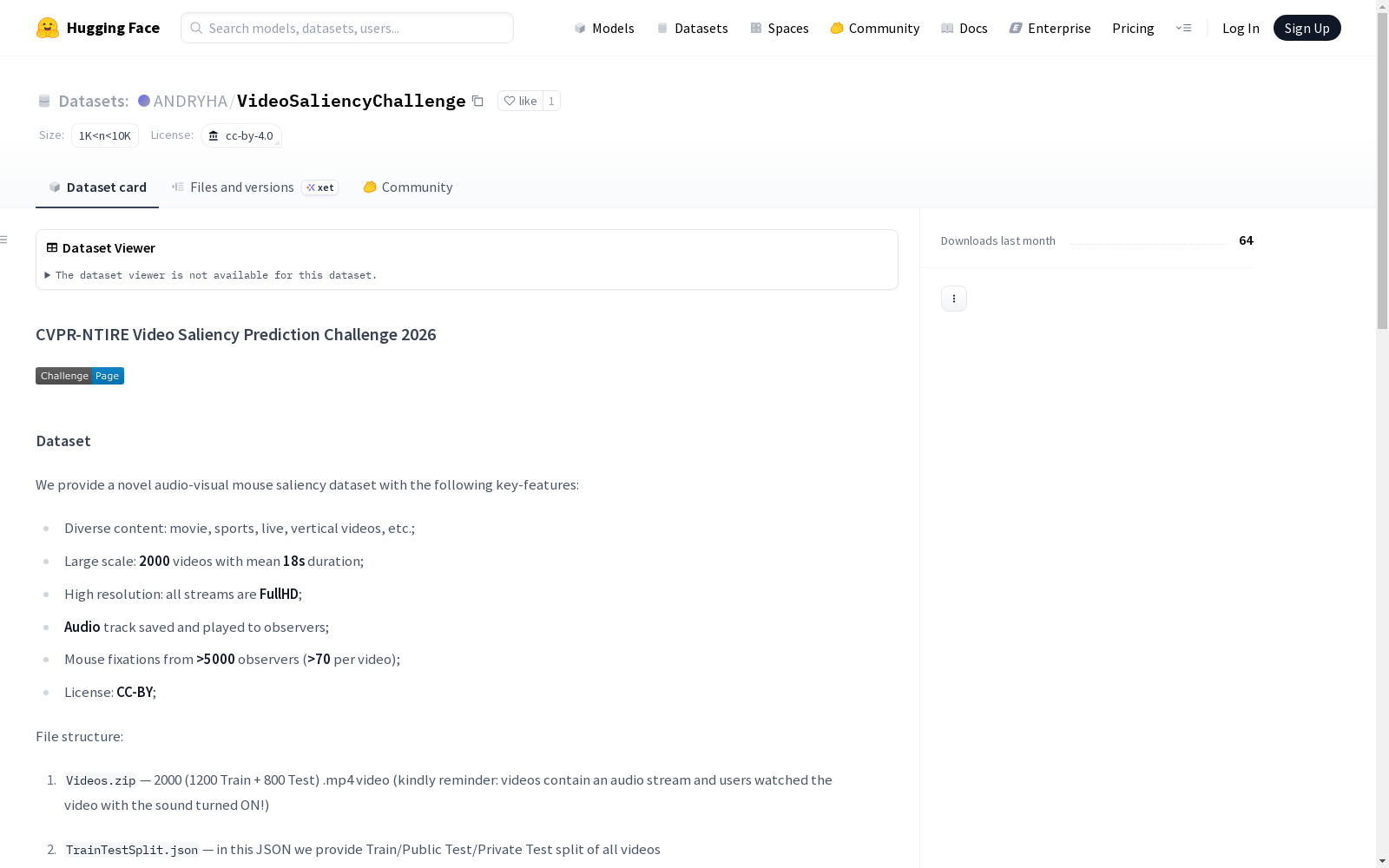
Task: Toggle the table of contents sidebar icon
Action: (4, 240)
